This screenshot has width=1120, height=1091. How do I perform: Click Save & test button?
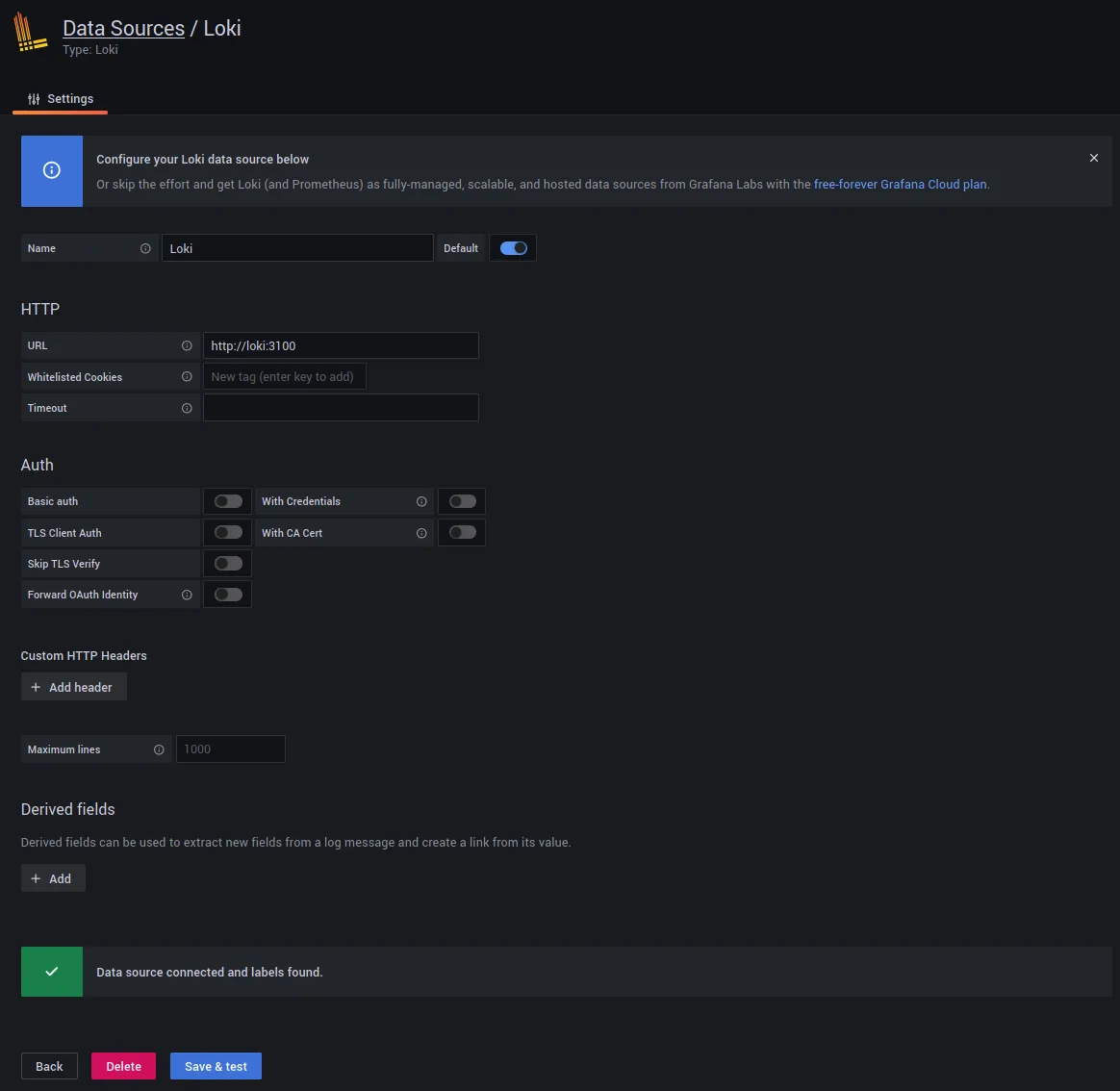[216, 1066]
